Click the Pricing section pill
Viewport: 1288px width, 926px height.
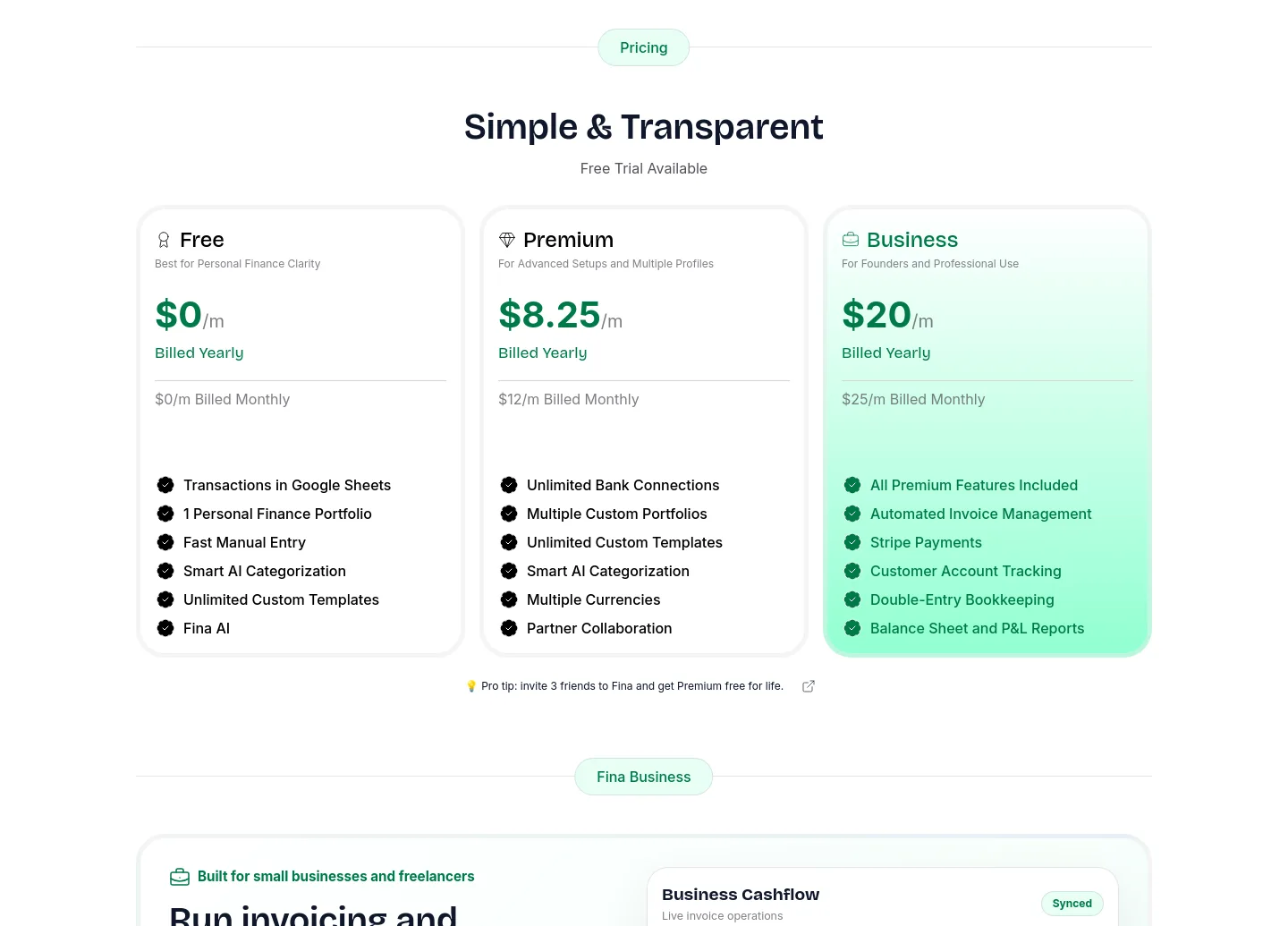coord(644,47)
